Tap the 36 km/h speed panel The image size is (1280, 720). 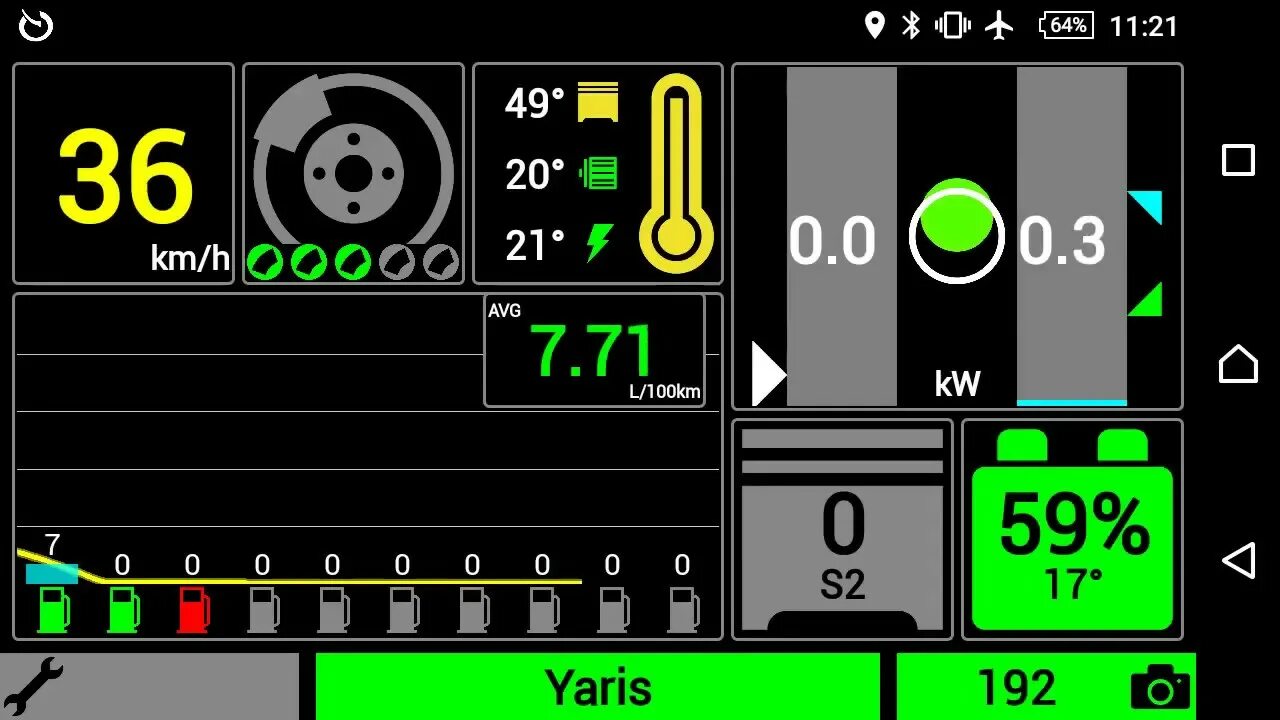[x=124, y=174]
